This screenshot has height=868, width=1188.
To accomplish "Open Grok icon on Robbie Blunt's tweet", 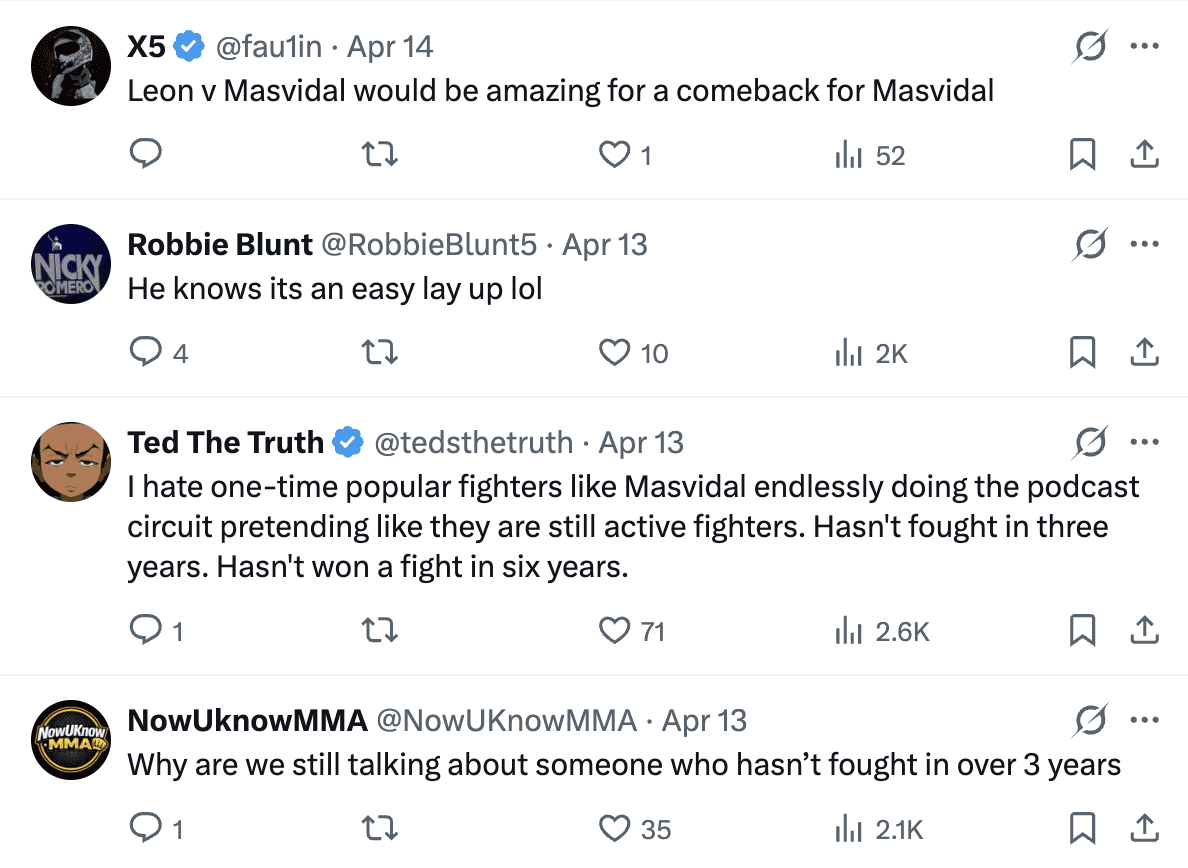I will [x=1090, y=245].
